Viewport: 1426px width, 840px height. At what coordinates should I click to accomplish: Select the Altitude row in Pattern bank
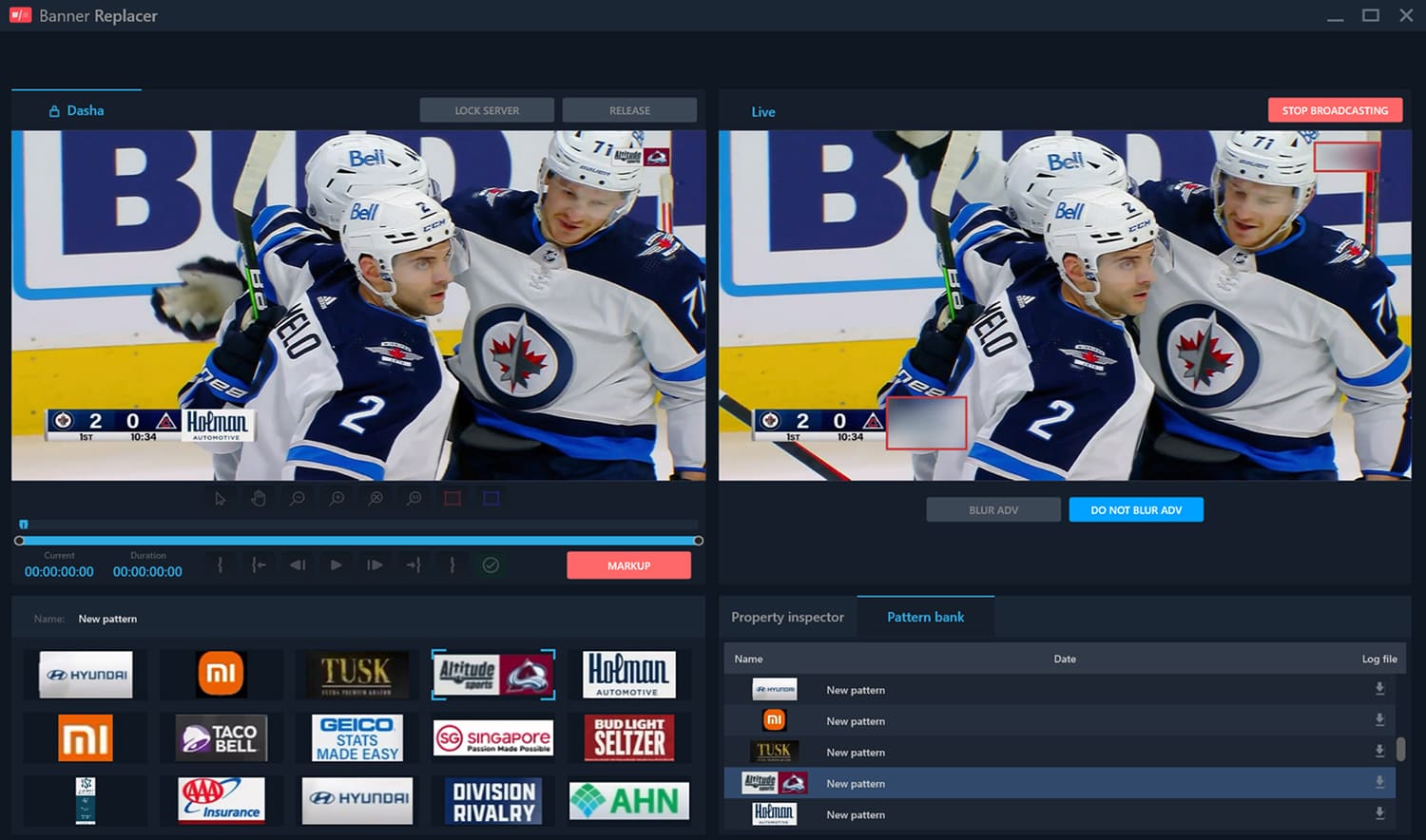(x=1058, y=783)
